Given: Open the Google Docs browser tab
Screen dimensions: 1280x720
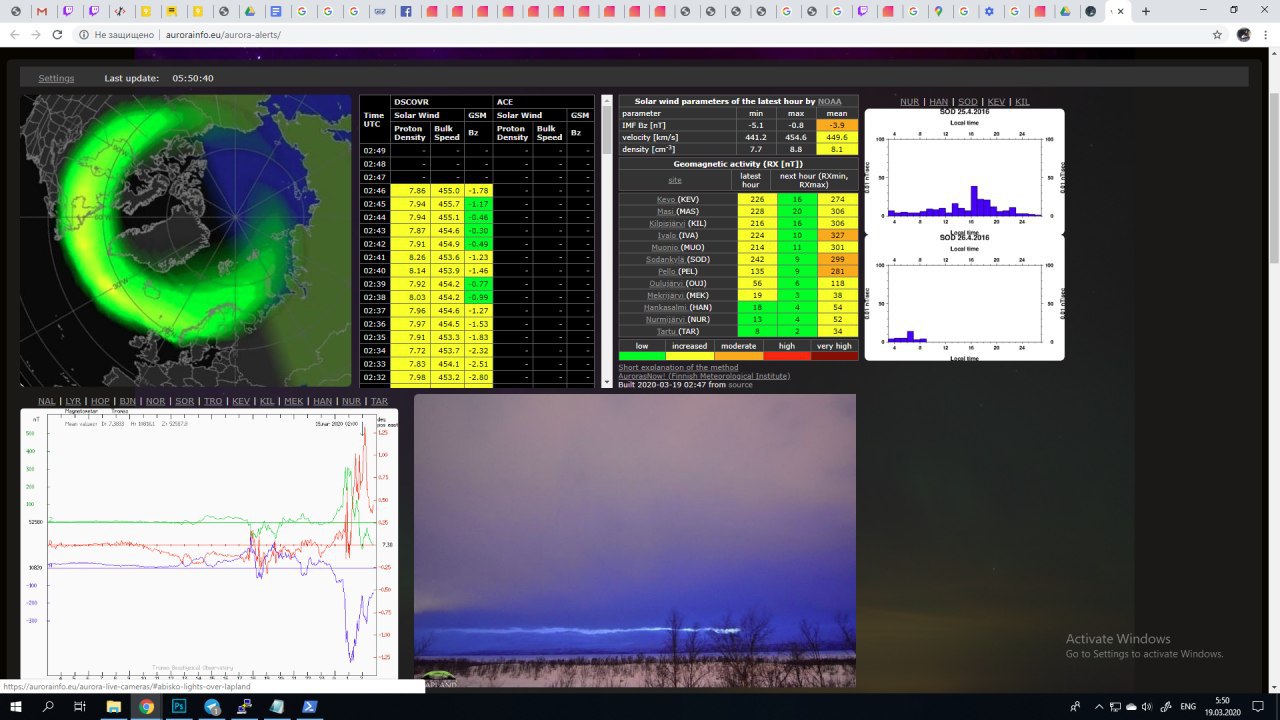Looking at the screenshot, I should [x=275, y=11].
